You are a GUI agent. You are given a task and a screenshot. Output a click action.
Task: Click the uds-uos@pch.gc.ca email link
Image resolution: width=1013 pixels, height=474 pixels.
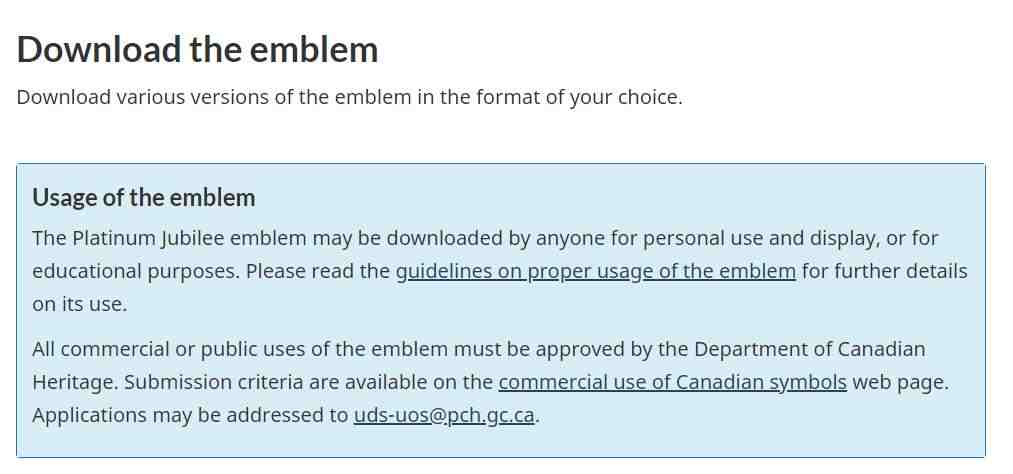444,415
